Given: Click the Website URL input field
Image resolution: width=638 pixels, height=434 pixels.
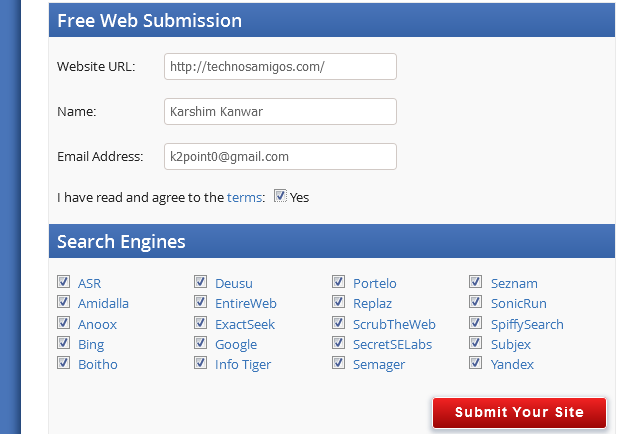Looking at the screenshot, I should click(280, 67).
